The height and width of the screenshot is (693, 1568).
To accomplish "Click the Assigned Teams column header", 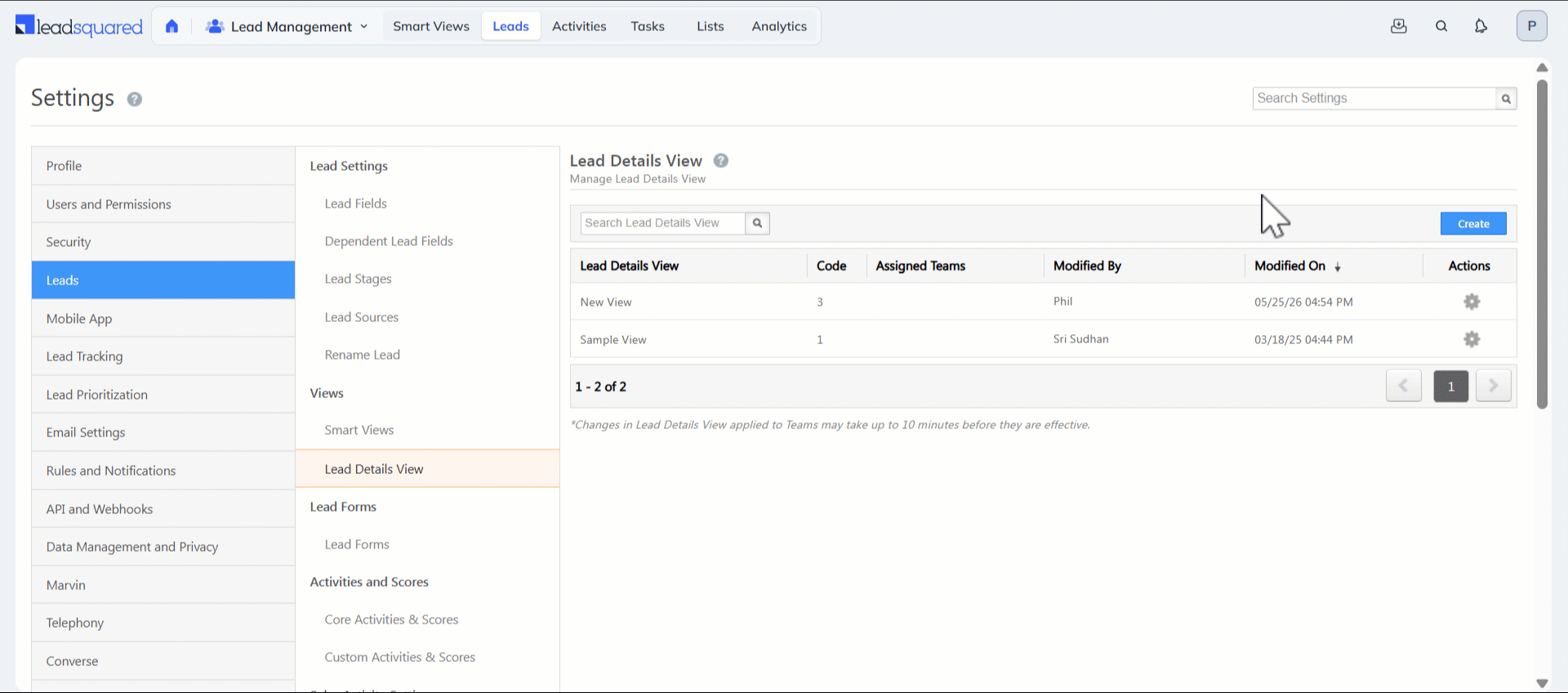I will [x=920, y=266].
